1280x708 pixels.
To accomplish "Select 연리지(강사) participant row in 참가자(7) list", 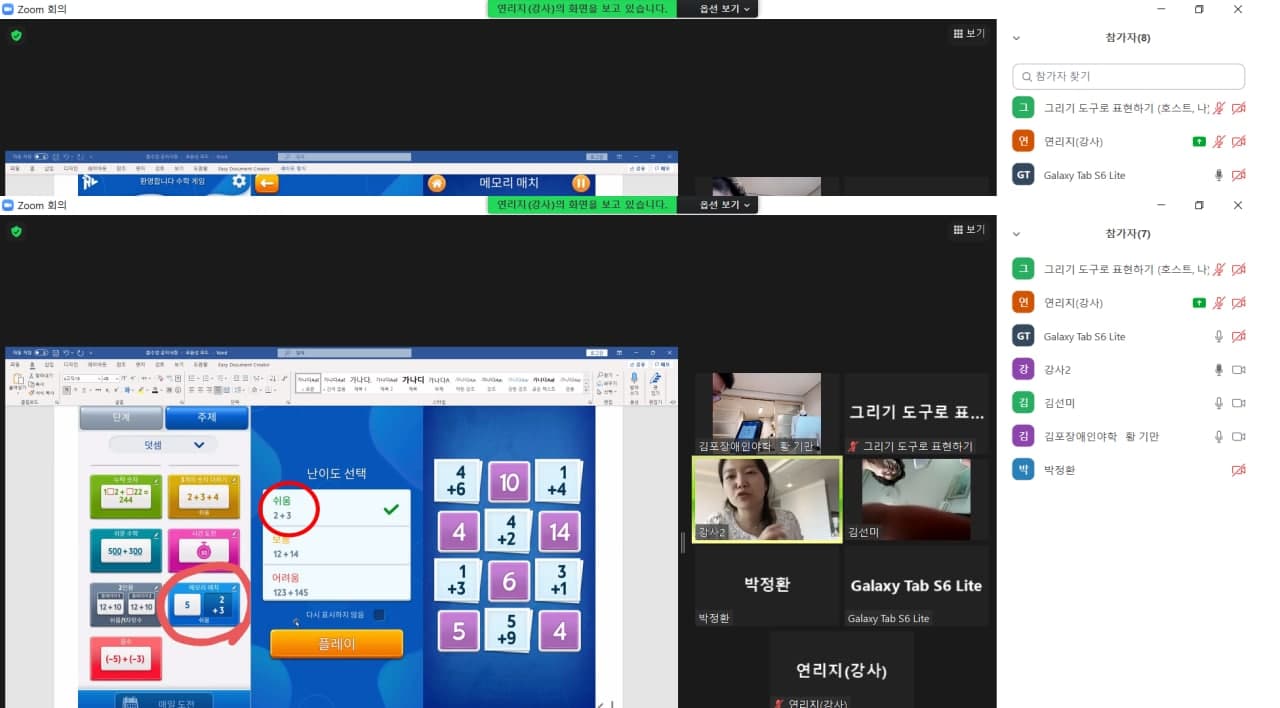I will point(1128,303).
